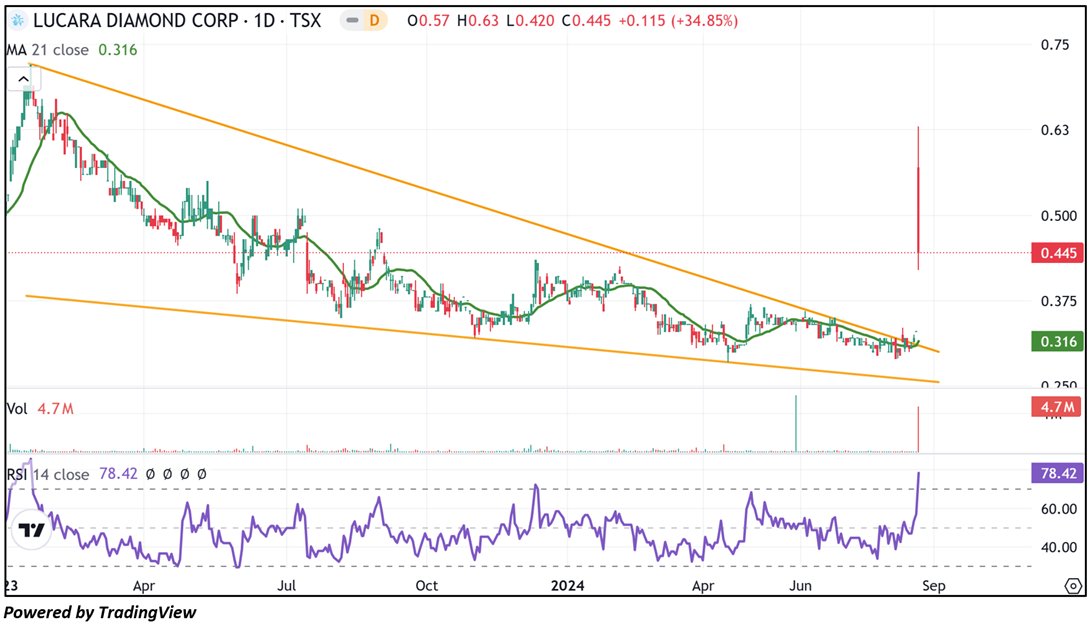Select the LUCARA DIAMOND CORP title
This screenshot has width=1090, height=624.
[x=136, y=21]
